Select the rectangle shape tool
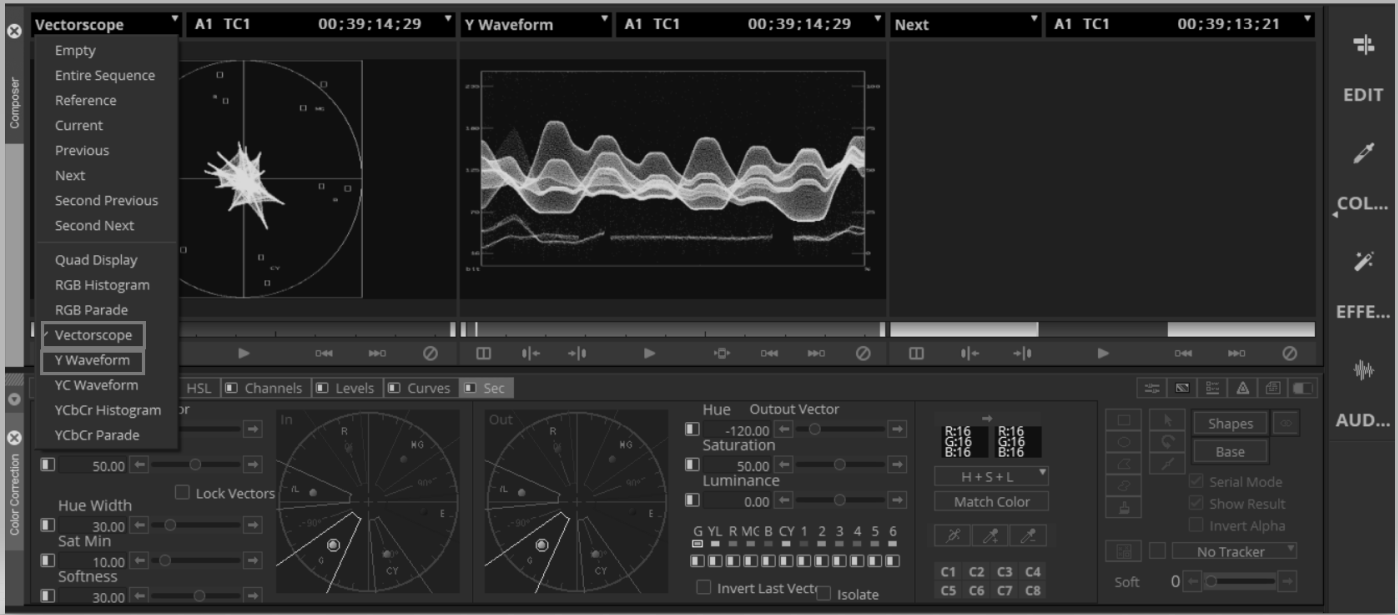Image resolution: width=1398 pixels, height=615 pixels. 1124,420
